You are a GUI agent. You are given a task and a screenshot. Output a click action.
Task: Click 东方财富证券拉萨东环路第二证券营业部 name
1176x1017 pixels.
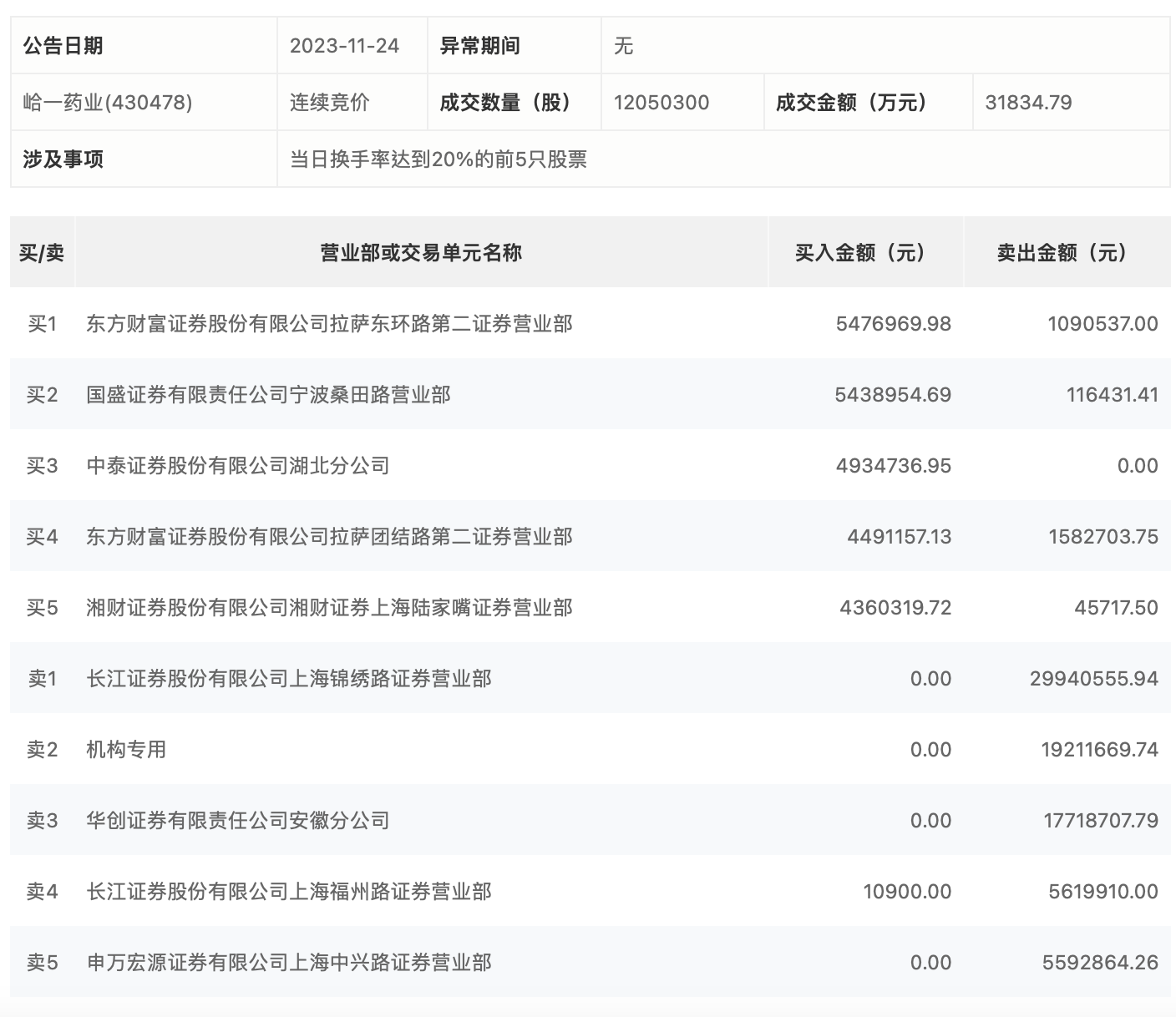point(329,324)
